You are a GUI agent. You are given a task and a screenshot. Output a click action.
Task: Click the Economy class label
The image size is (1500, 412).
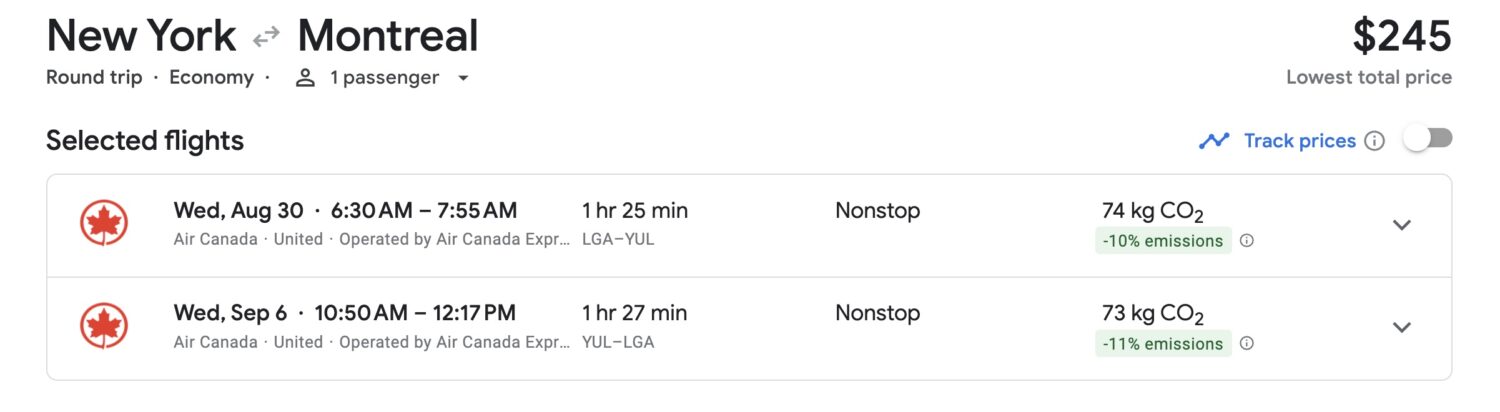[211, 78]
